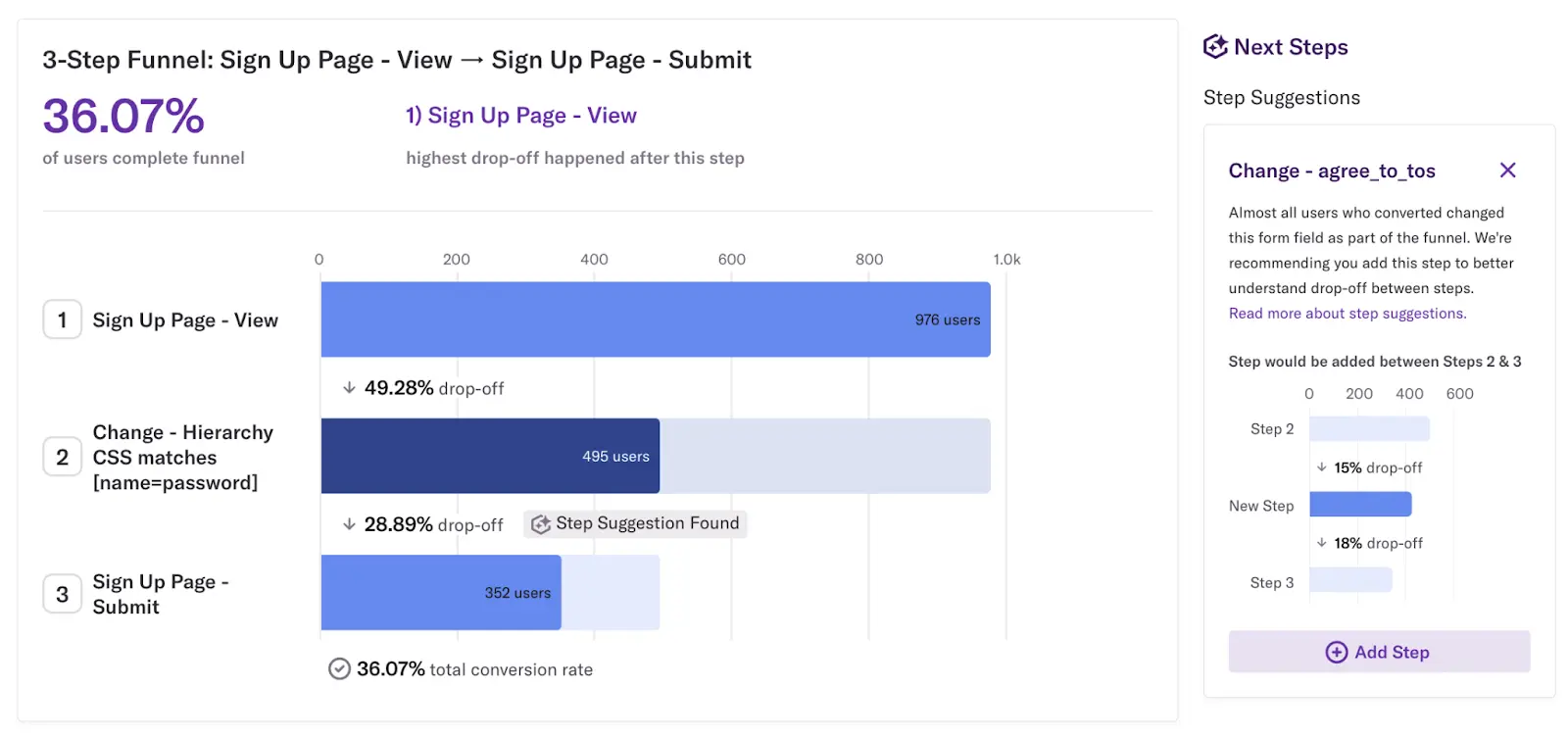Click the Step Suggestion Found badge
The image size is (1568, 737).
[x=635, y=524]
